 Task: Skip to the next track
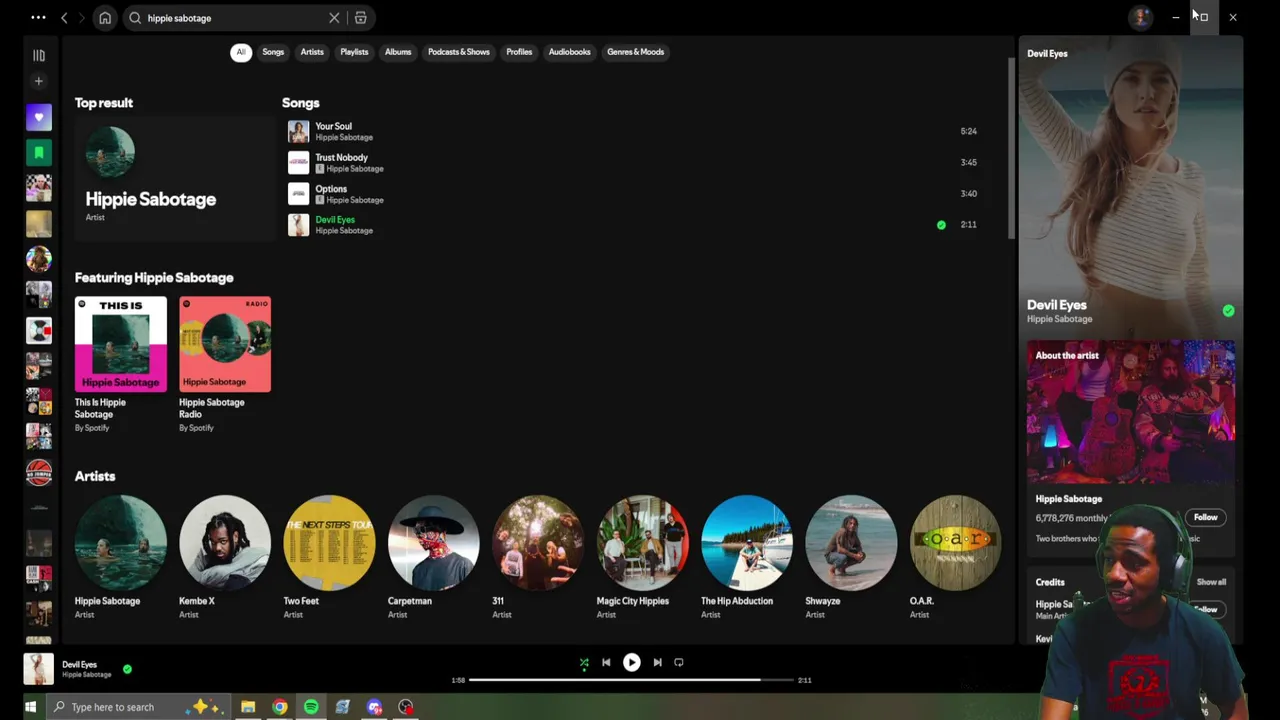coord(657,662)
